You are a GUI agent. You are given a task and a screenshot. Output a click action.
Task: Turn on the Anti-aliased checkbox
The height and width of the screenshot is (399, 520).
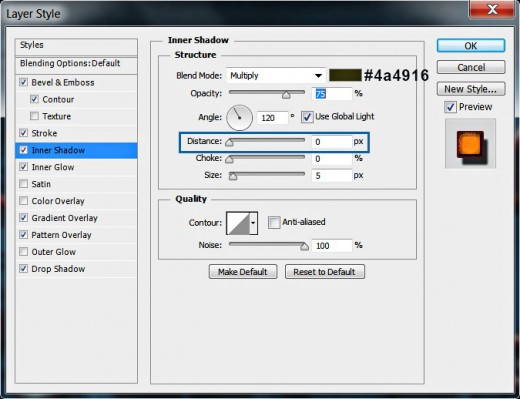(274, 222)
